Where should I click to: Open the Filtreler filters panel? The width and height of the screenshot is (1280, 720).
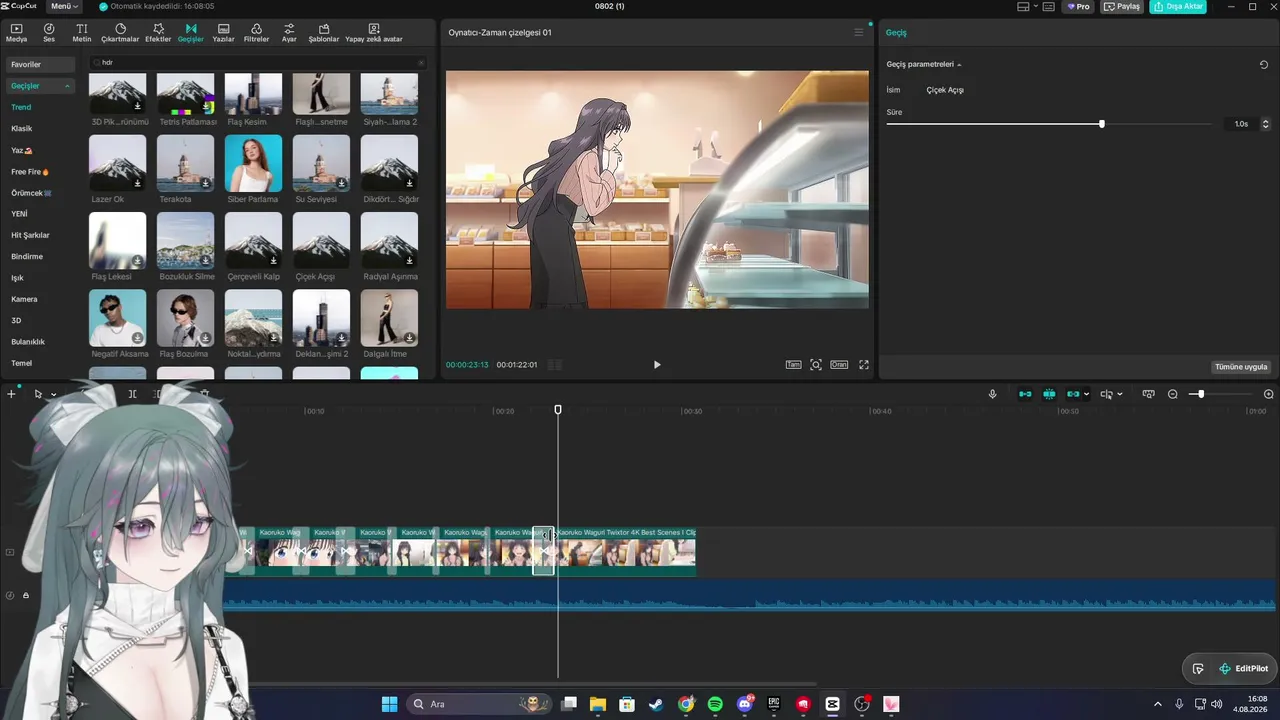pos(257,33)
